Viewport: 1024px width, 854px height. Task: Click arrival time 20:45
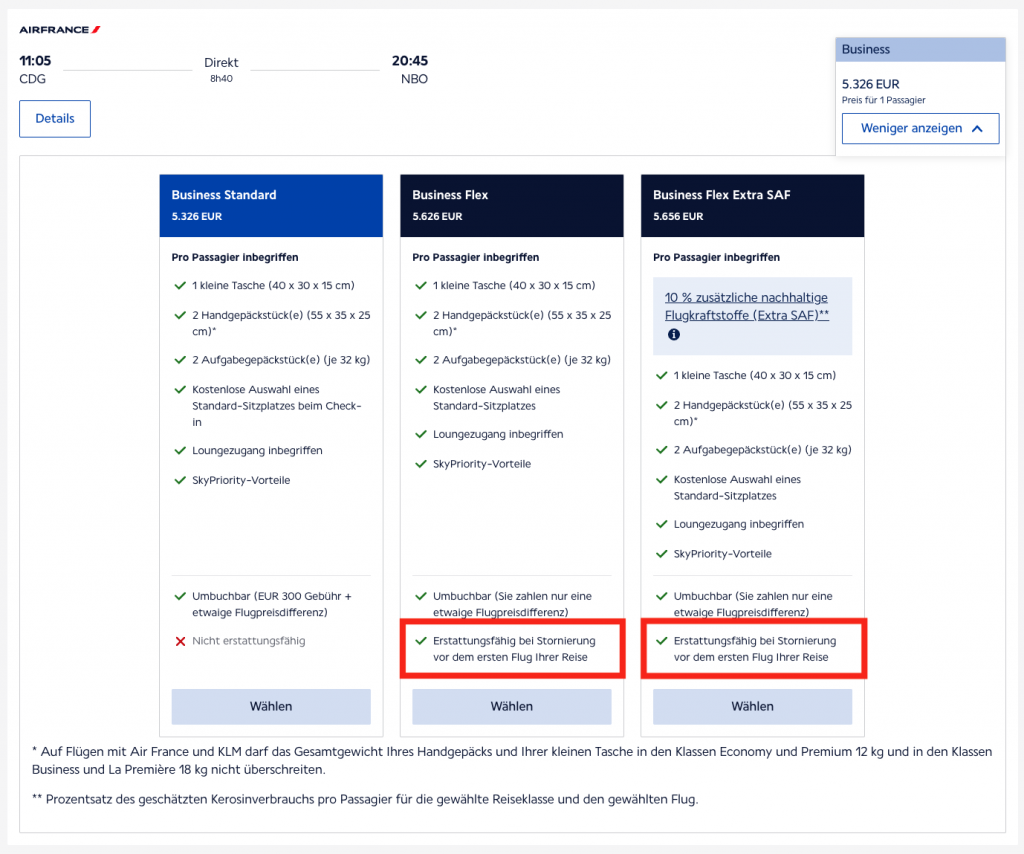[409, 61]
